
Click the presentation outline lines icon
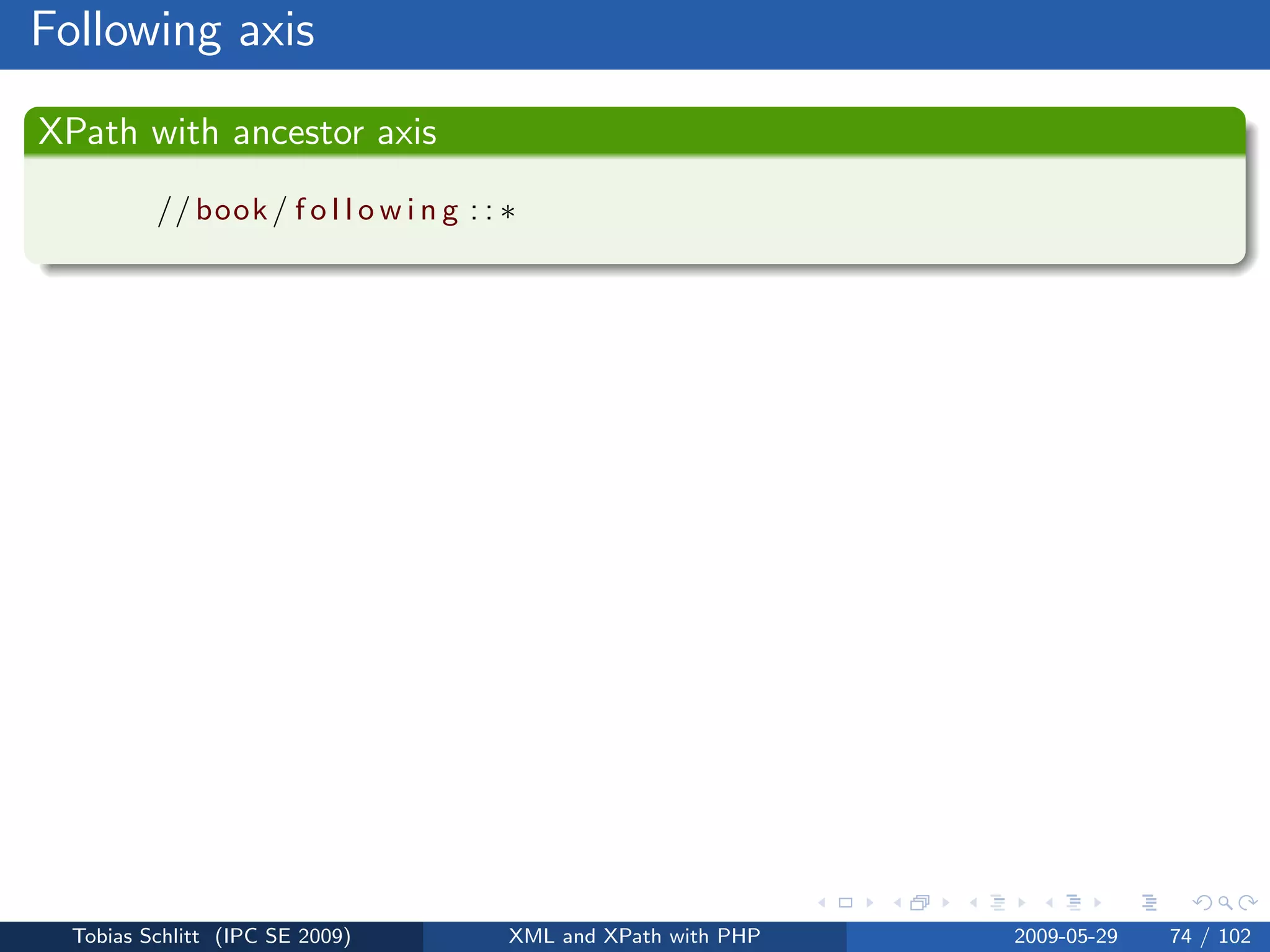[1149, 903]
